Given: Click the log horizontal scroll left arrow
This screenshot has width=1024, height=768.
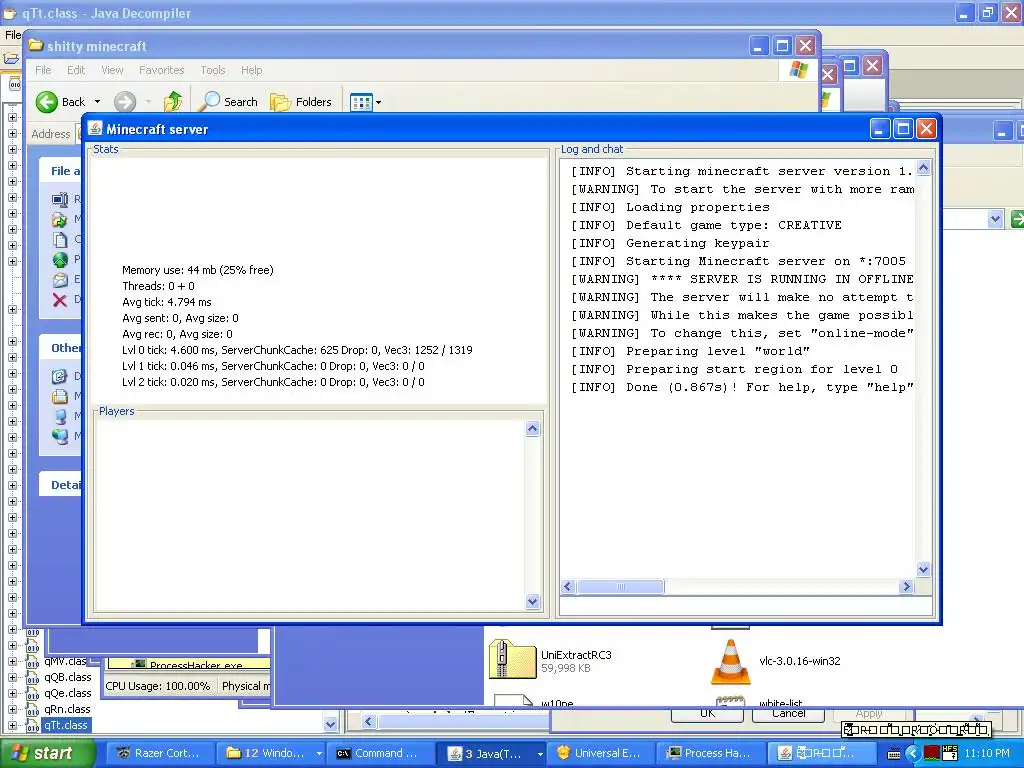Looking at the screenshot, I should pos(568,586).
